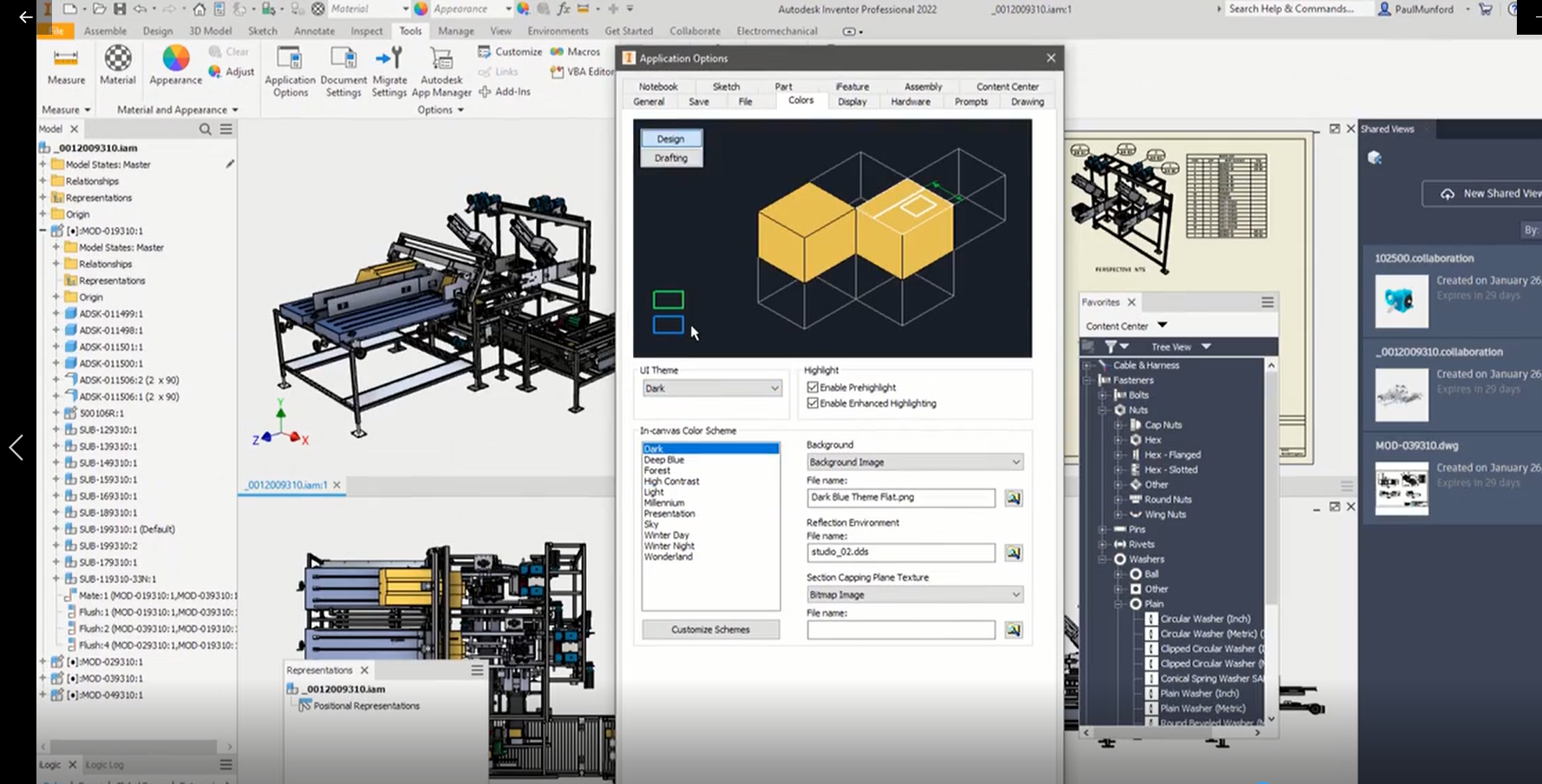
Task: Select the Measure tool in the ribbon
Action: click(66, 66)
